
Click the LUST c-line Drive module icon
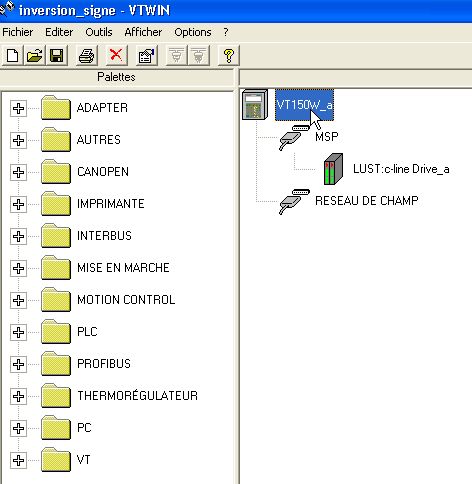333,169
